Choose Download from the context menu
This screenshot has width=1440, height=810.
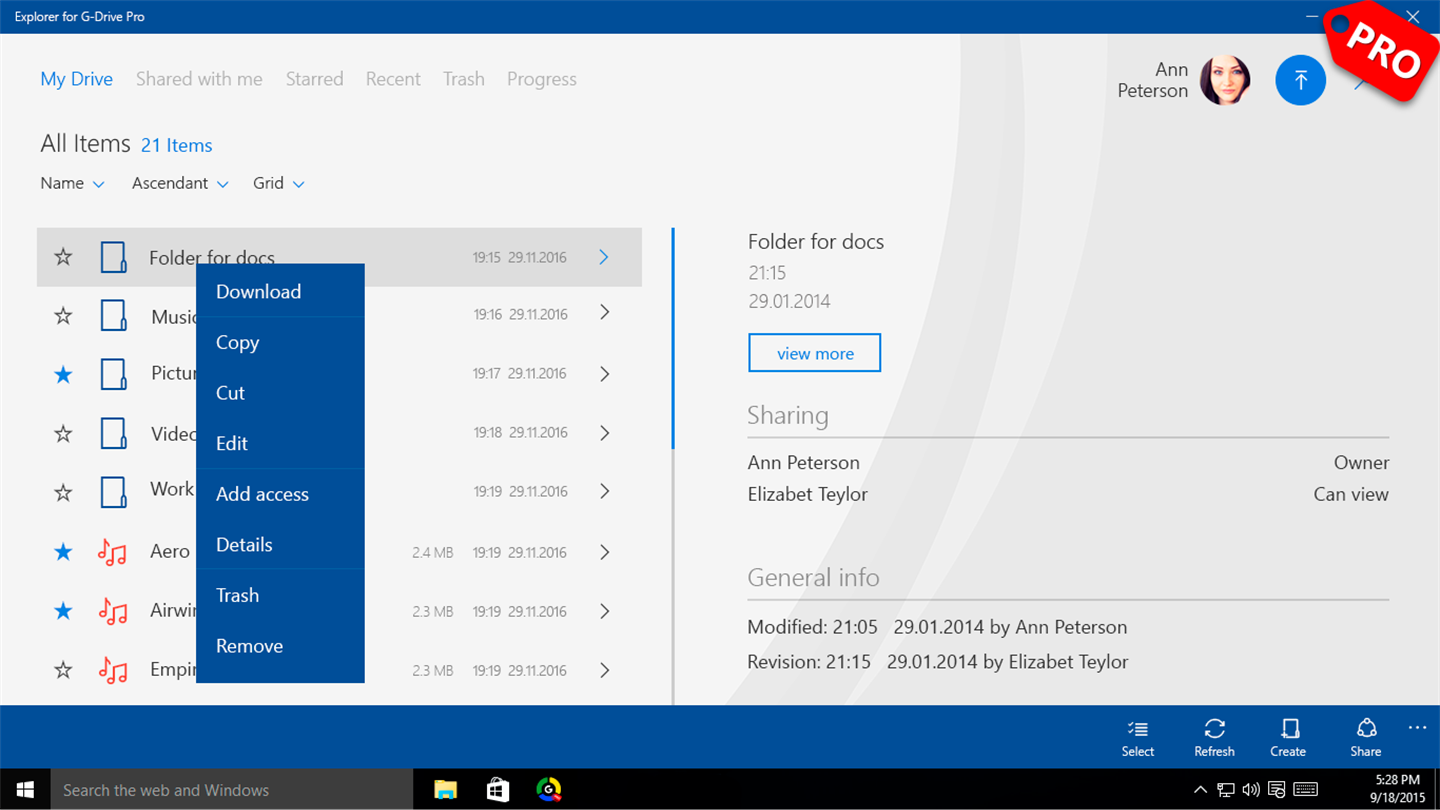280,291
